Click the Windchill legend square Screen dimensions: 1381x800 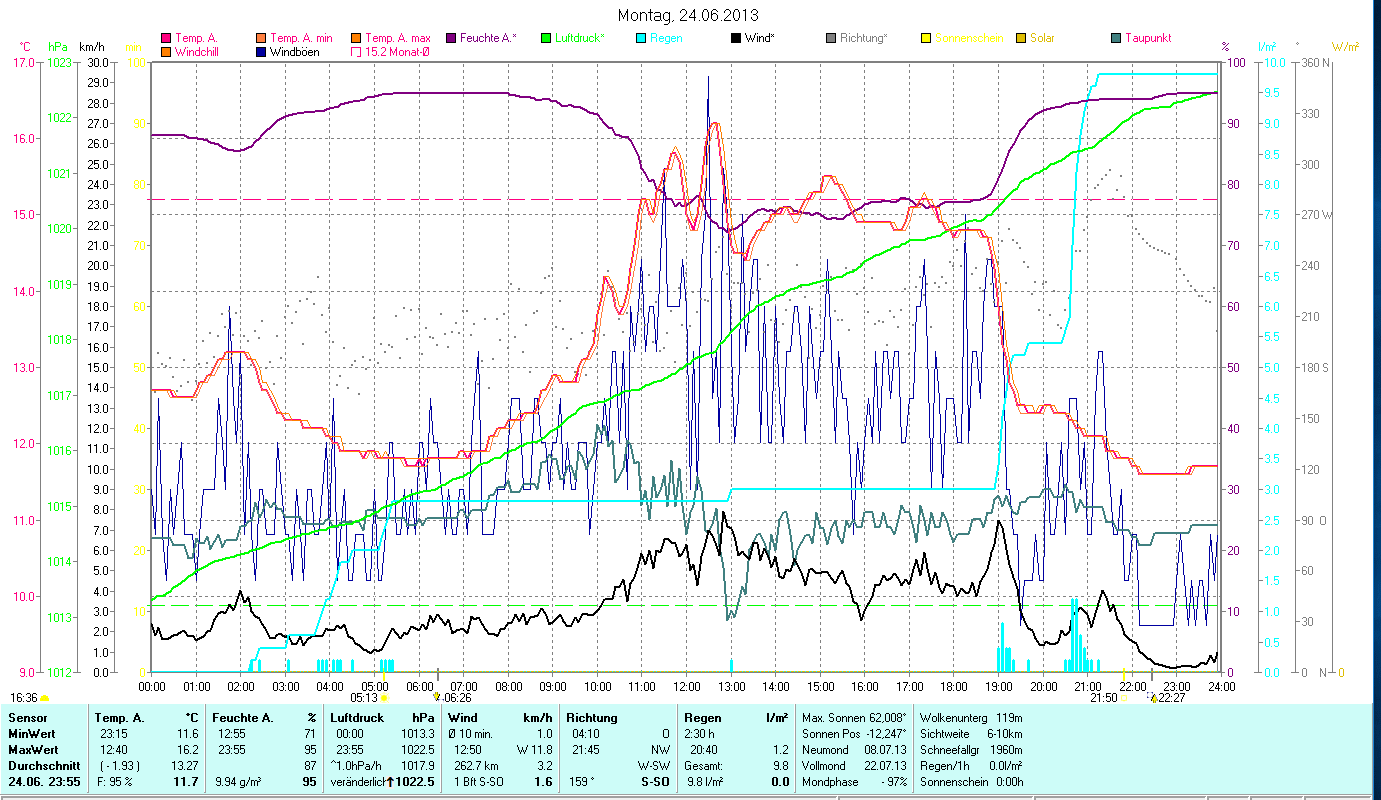[166, 52]
